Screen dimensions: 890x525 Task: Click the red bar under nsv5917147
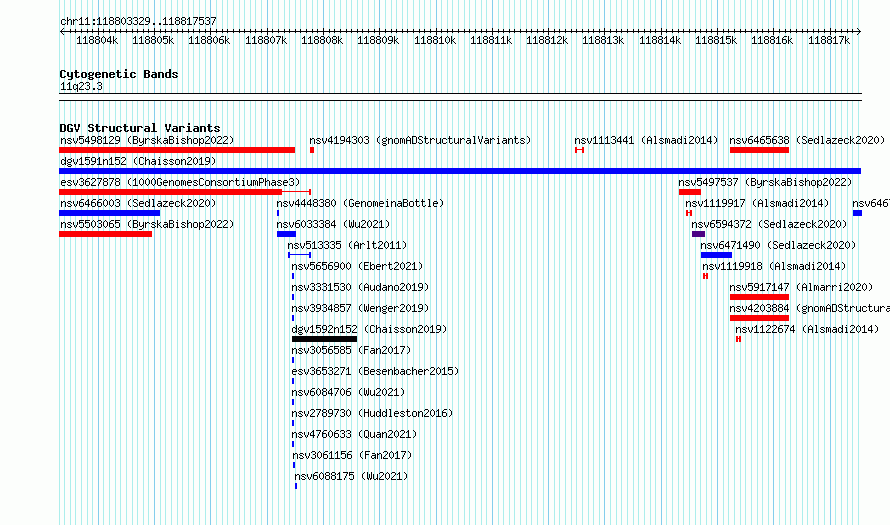pos(759,297)
